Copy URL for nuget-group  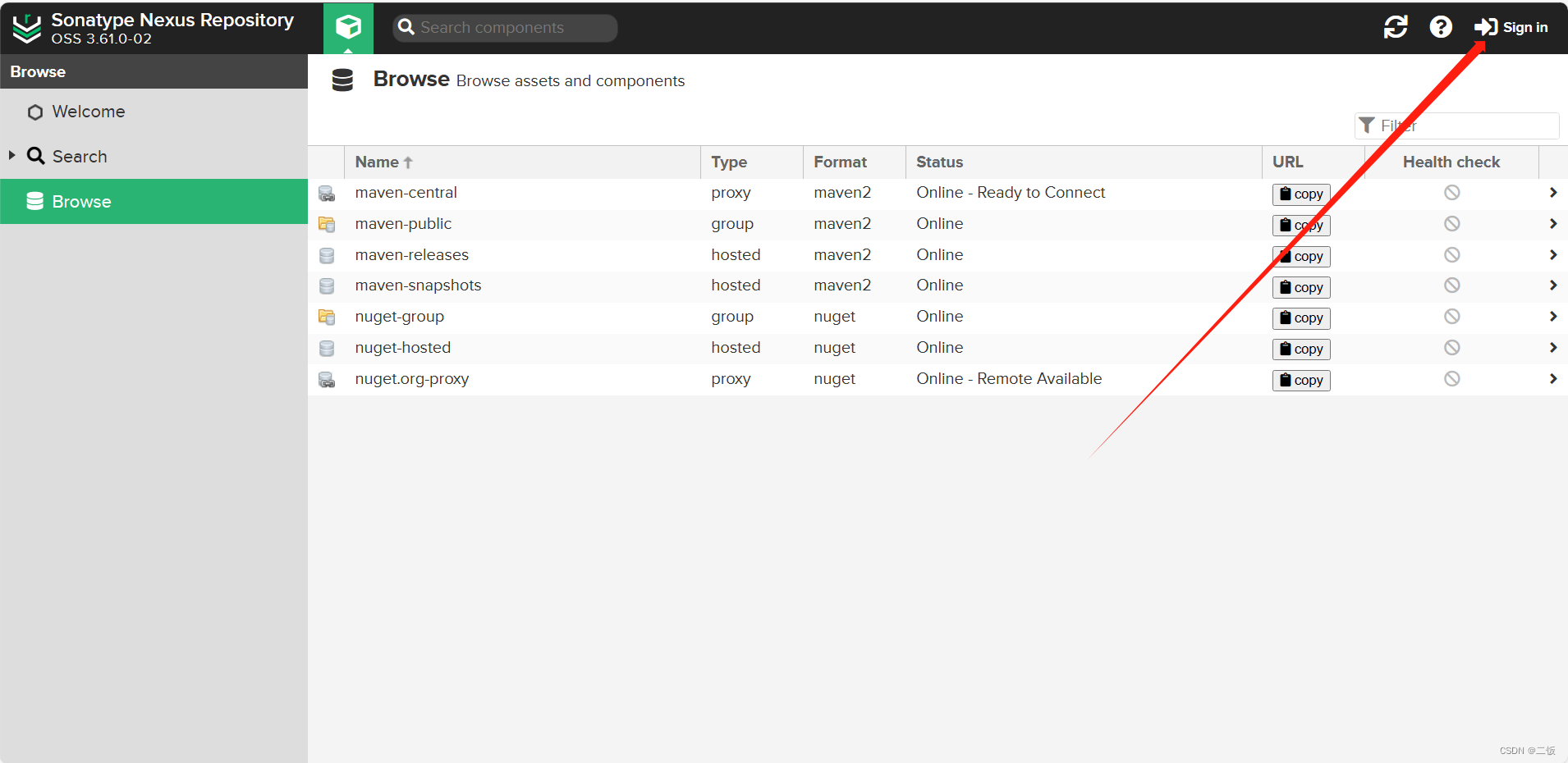click(1301, 318)
